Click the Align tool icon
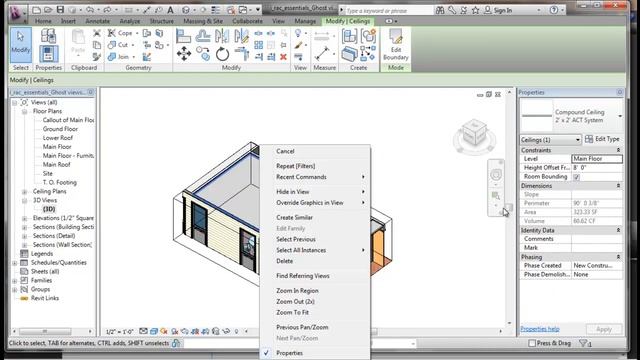The height and width of the screenshot is (360, 640). (183, 36)
